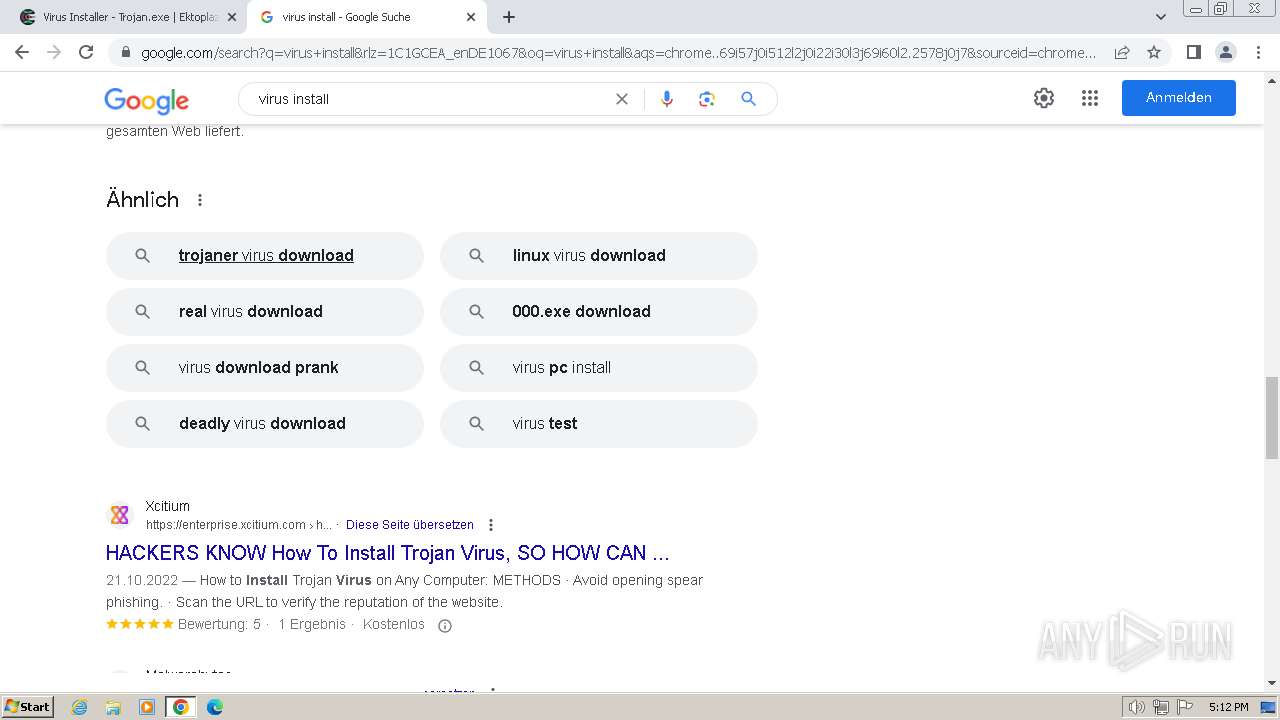Open Windows Media Player taskbar icon

(147, 707)
